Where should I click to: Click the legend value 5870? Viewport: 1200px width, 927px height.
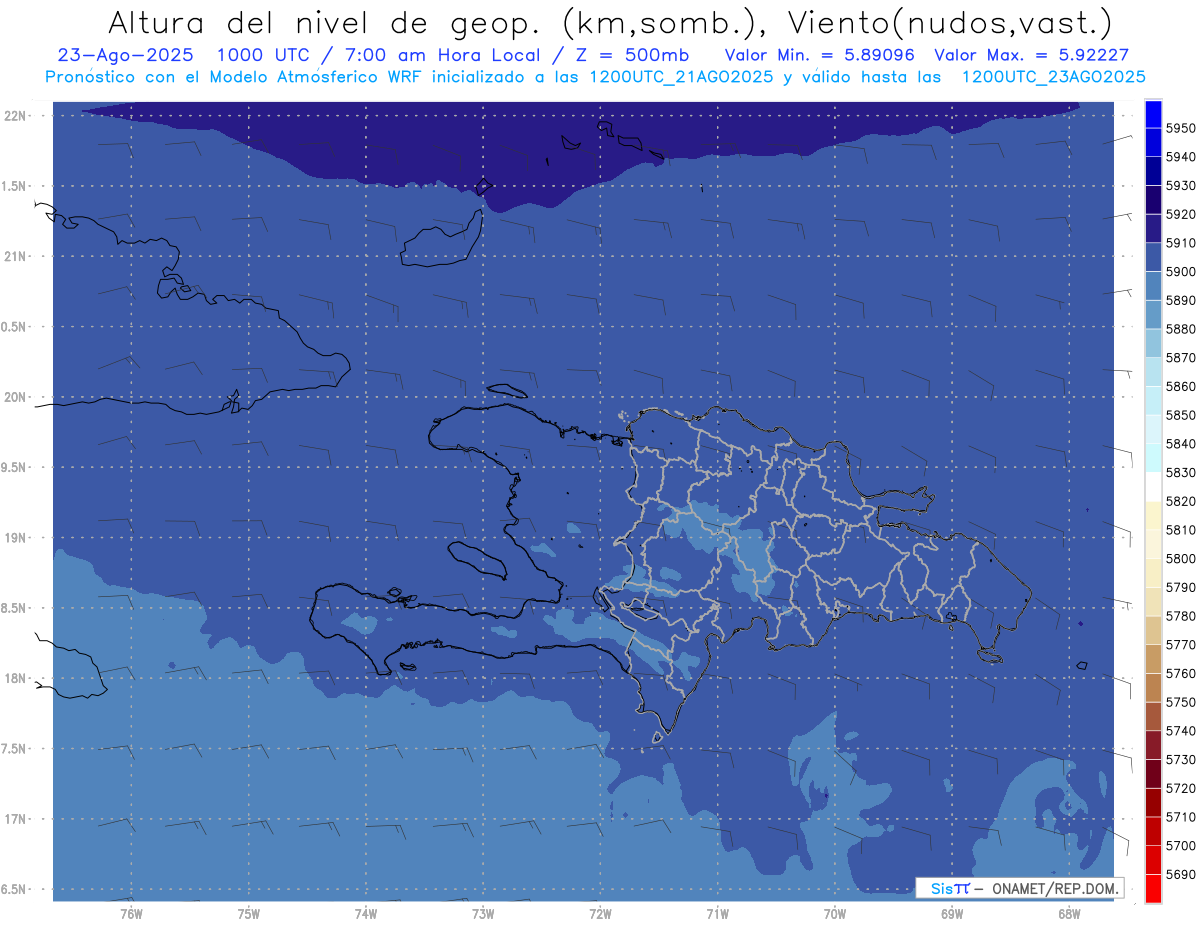[1180, 358]
